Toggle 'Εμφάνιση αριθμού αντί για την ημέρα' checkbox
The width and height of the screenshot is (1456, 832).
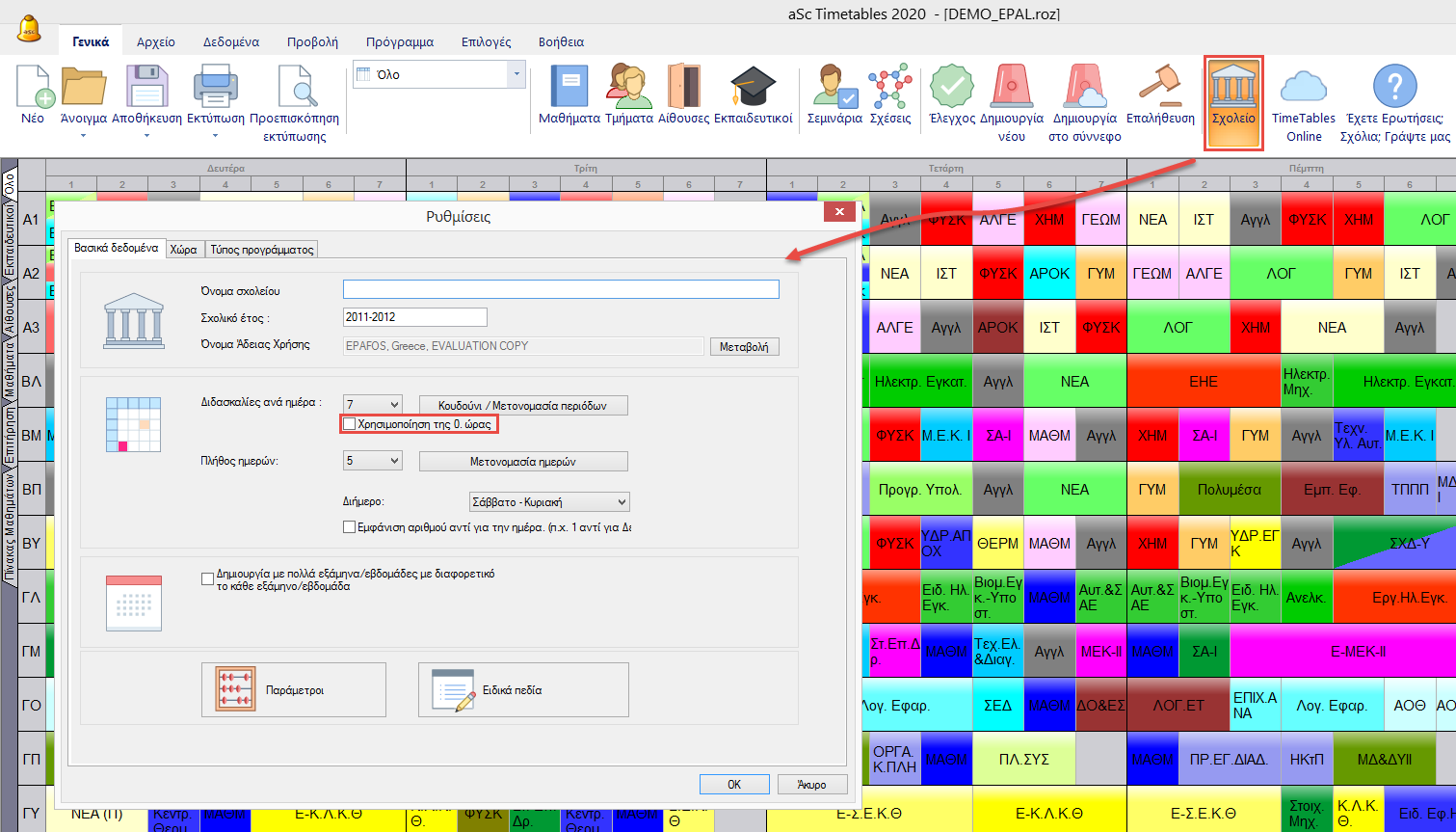(350, 527)
